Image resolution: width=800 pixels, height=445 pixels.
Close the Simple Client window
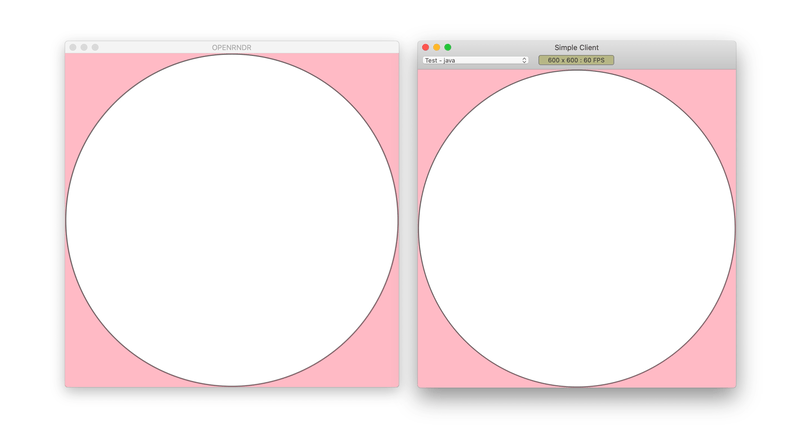[x=426, y=47]
